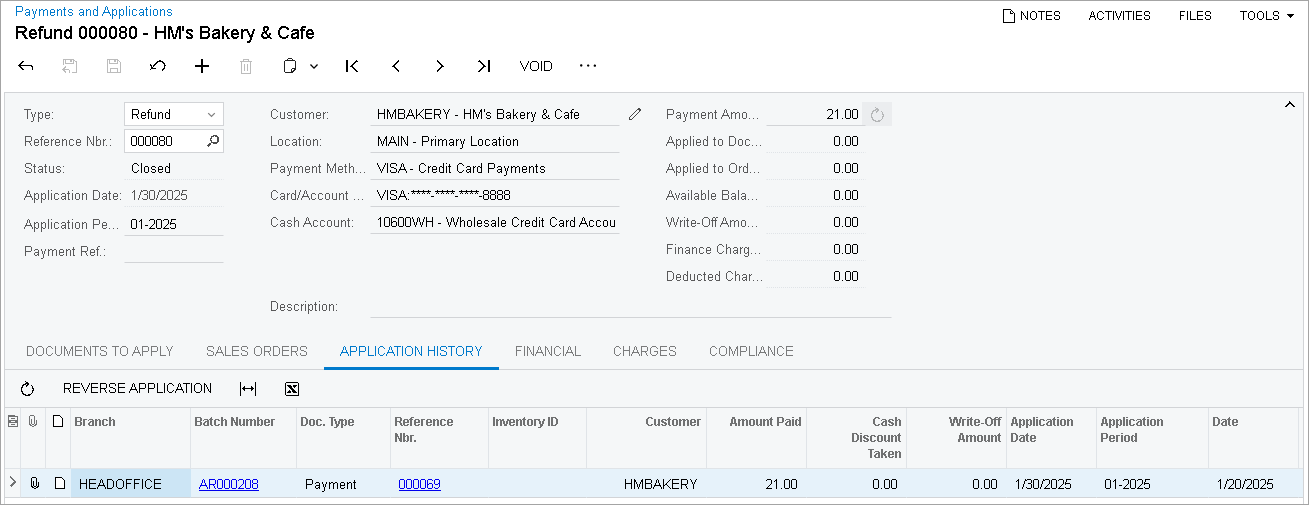Refresh the application history grid
This screenshot has width=1309, height=505.
[27, 389]
